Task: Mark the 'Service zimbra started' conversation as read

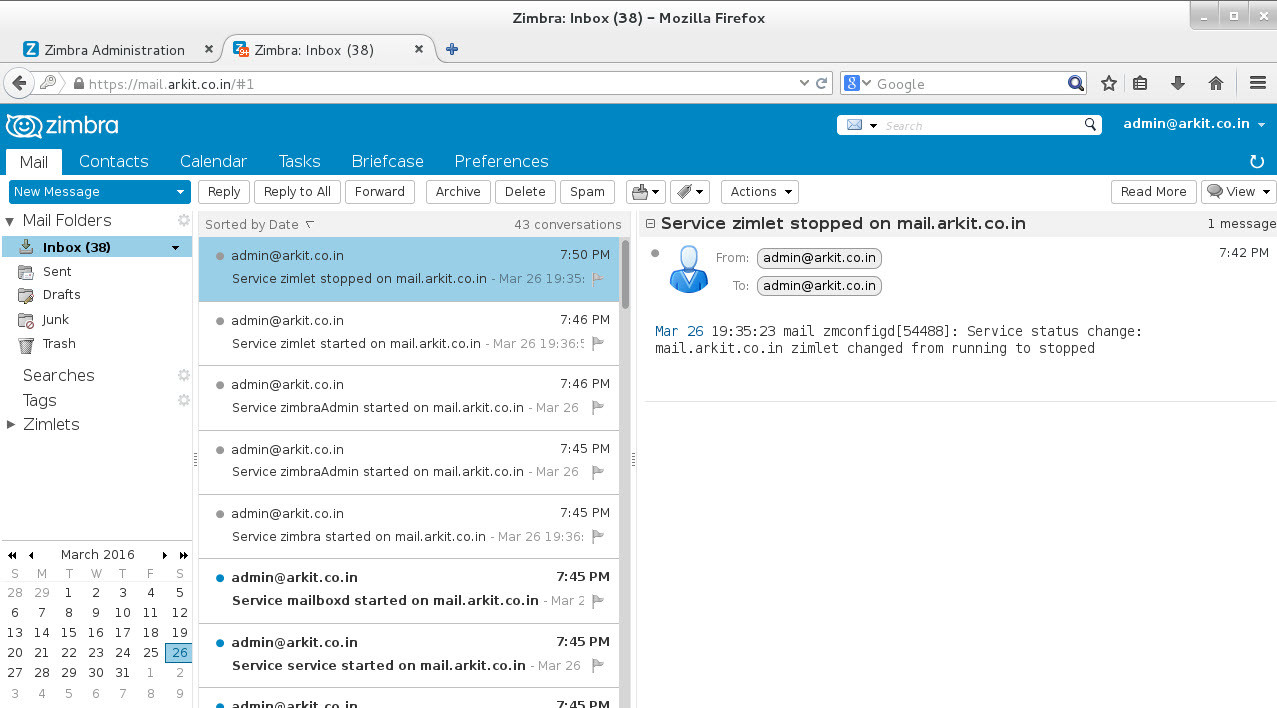Action: [219, 513]
